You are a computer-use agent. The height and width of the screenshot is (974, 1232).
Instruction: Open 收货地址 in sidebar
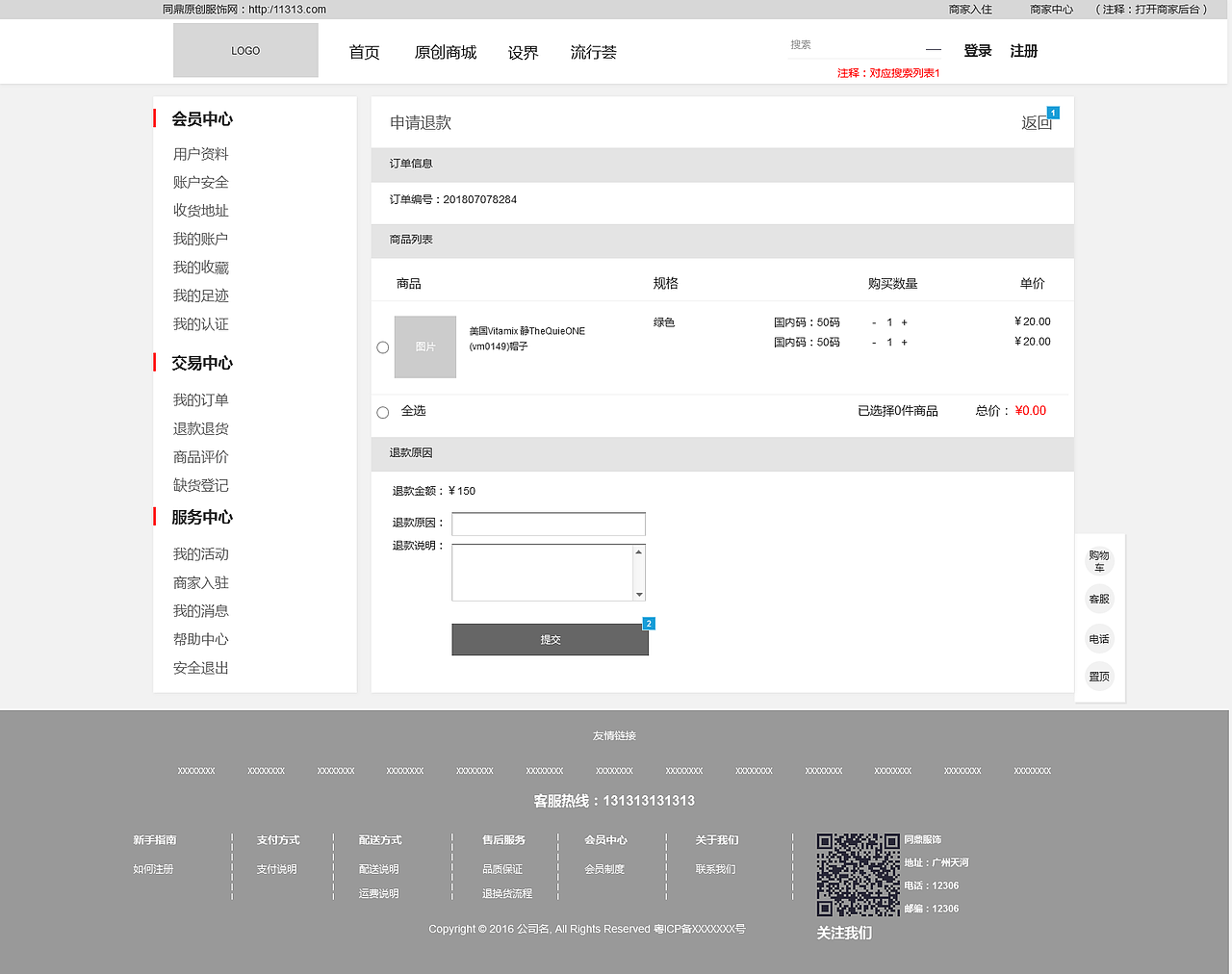click(x=201, y=211)
